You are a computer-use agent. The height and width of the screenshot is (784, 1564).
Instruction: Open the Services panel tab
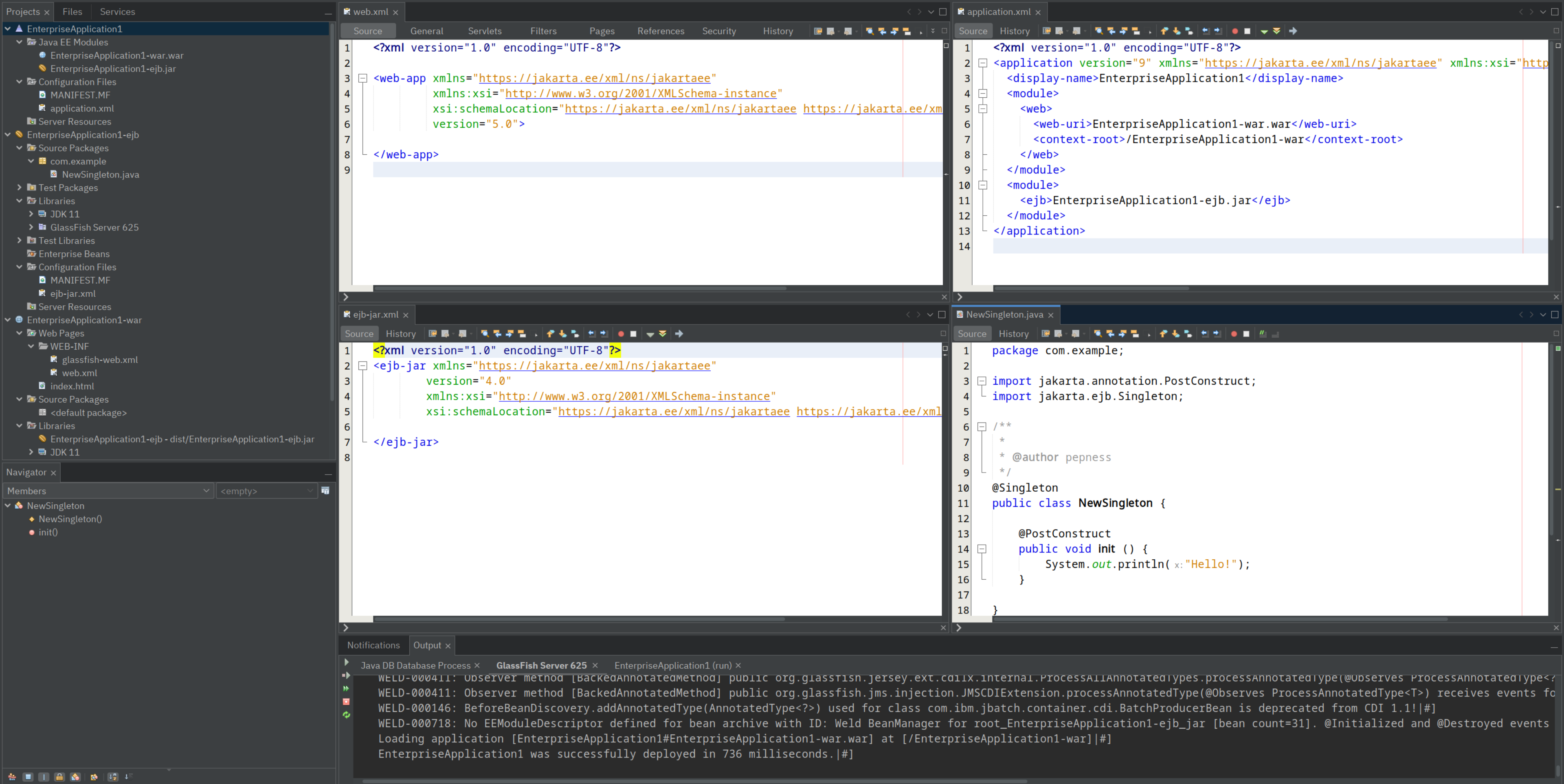pos(117,11)
